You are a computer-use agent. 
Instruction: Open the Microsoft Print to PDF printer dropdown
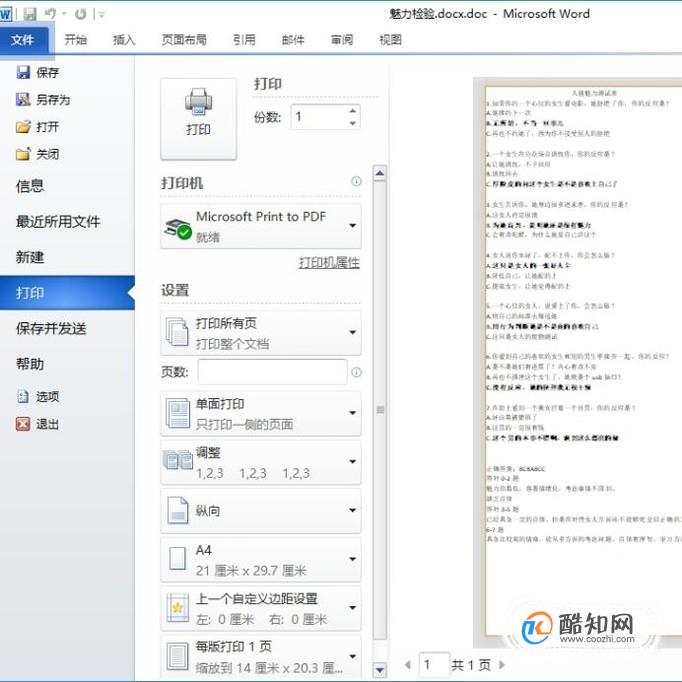pyautogui.click(x=261, y=226)
